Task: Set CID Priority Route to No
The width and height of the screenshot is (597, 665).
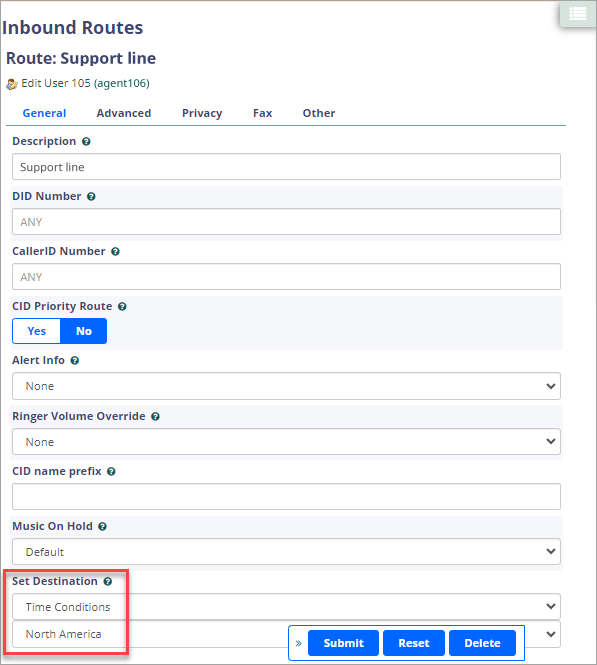Action: [x=84, y=331]
